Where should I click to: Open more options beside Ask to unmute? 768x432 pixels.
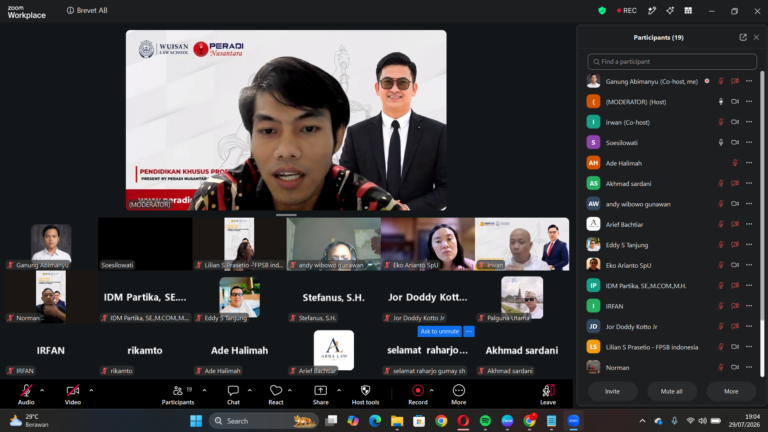pos(469,332)
